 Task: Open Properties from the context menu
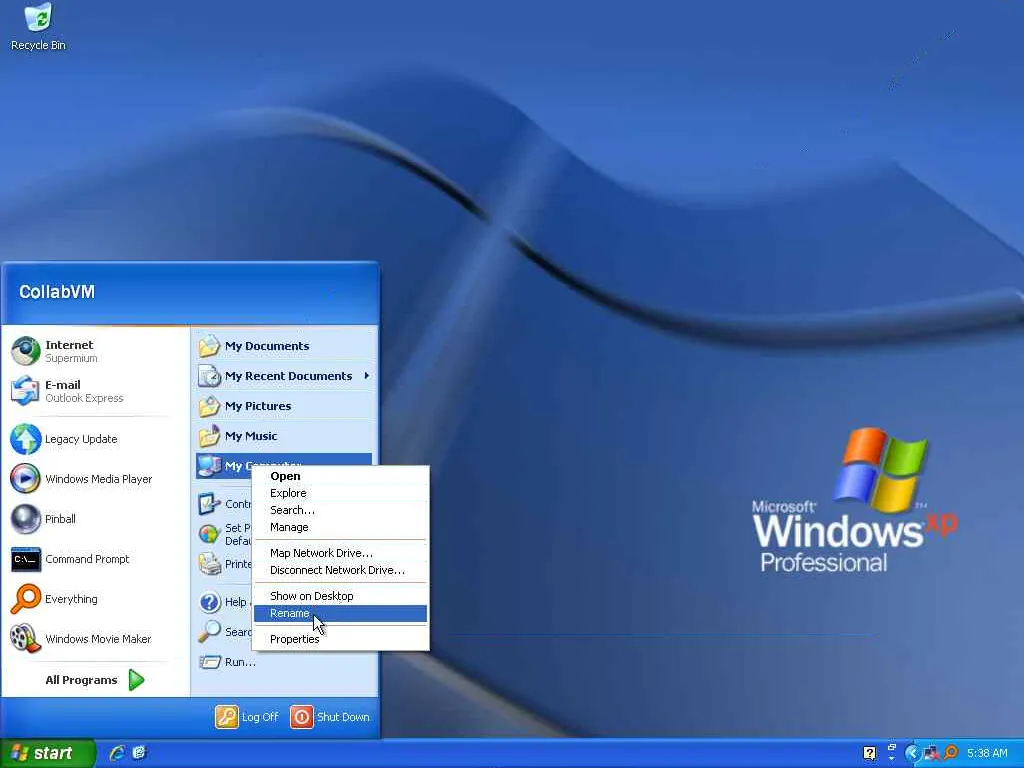pos(340,639)
